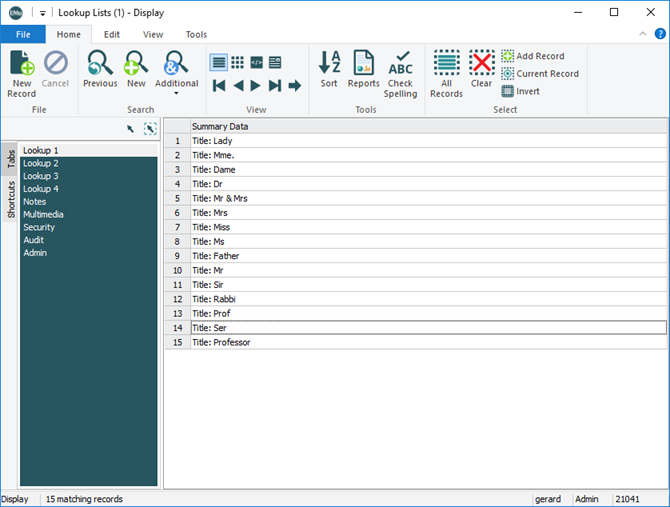The height and width of the screenshot is (507, 670).
Task: Click the Invert selection button
Action: coord(521,91)
